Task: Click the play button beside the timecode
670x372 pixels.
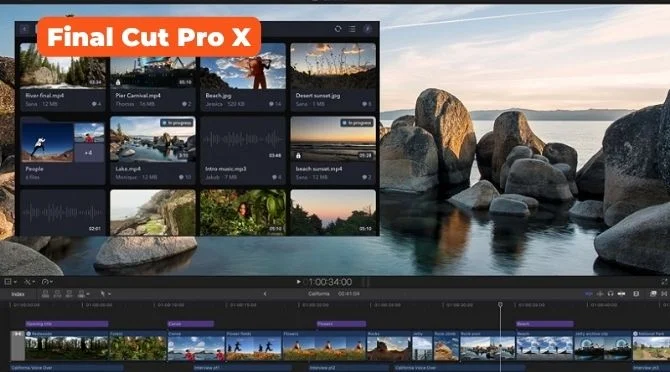Action: click(298, 282)
